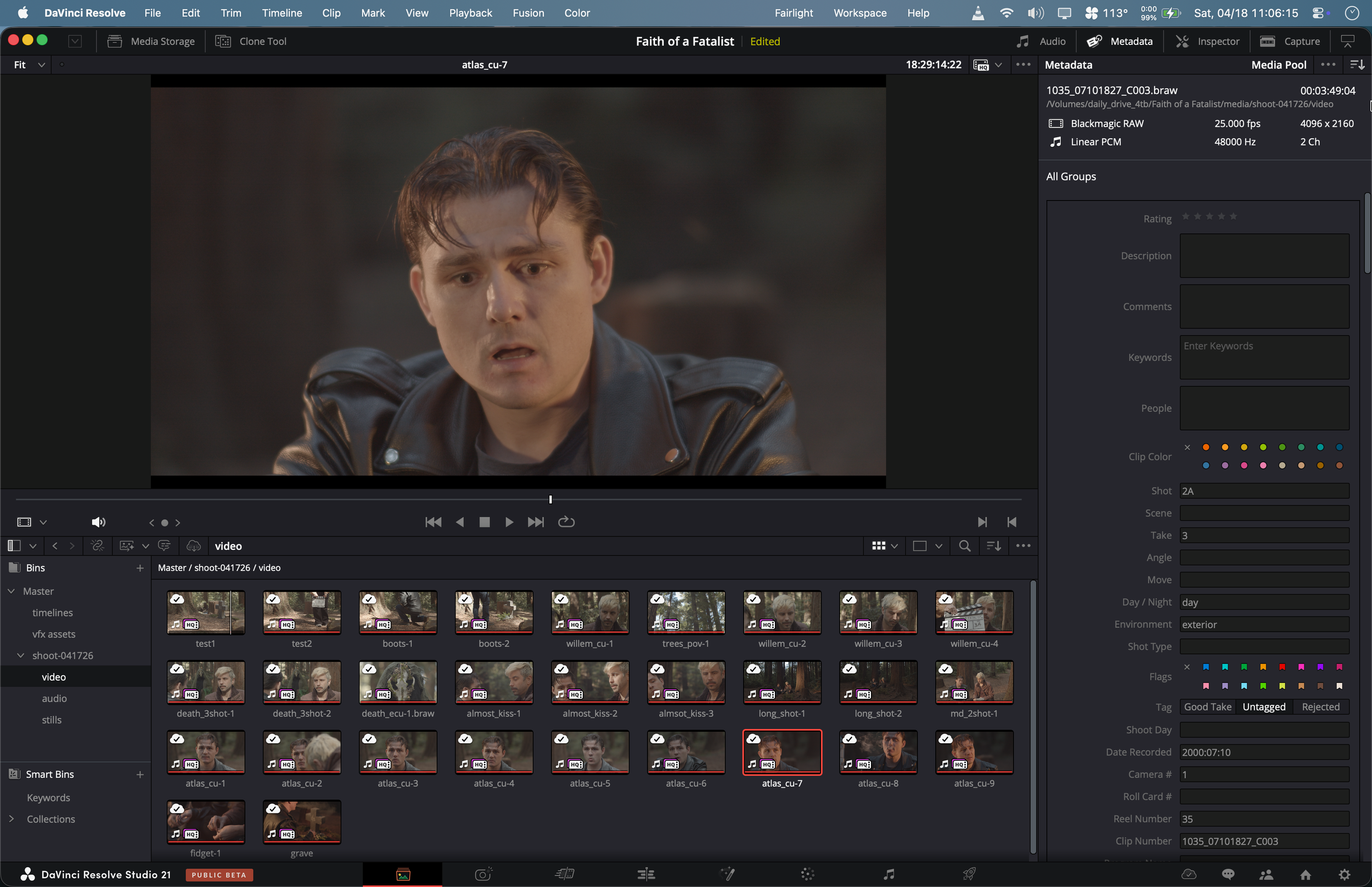Switch to the Media Pool metadata view

1279,65
